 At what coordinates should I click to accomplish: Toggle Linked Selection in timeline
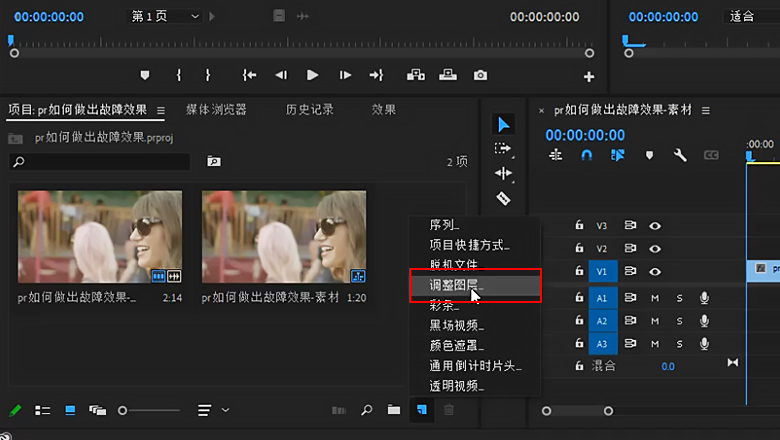tap(617, 156)
